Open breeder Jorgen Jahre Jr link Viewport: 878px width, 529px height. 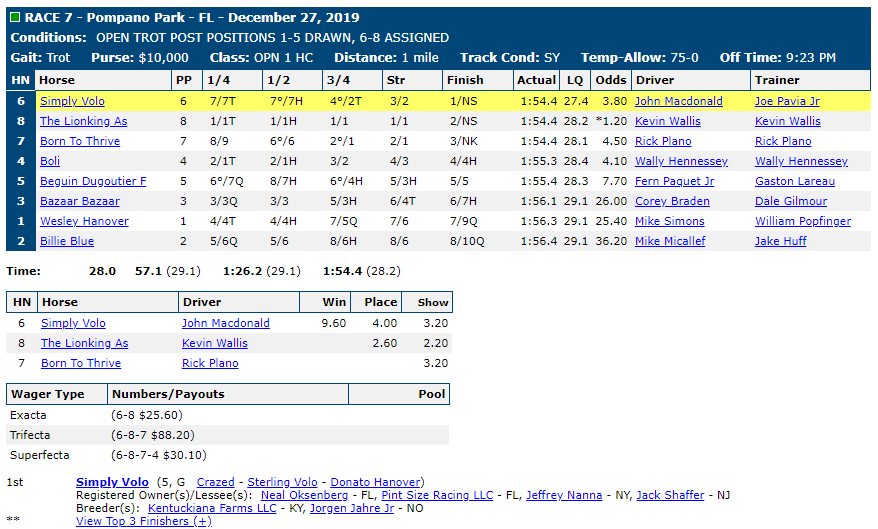(352, 508)
